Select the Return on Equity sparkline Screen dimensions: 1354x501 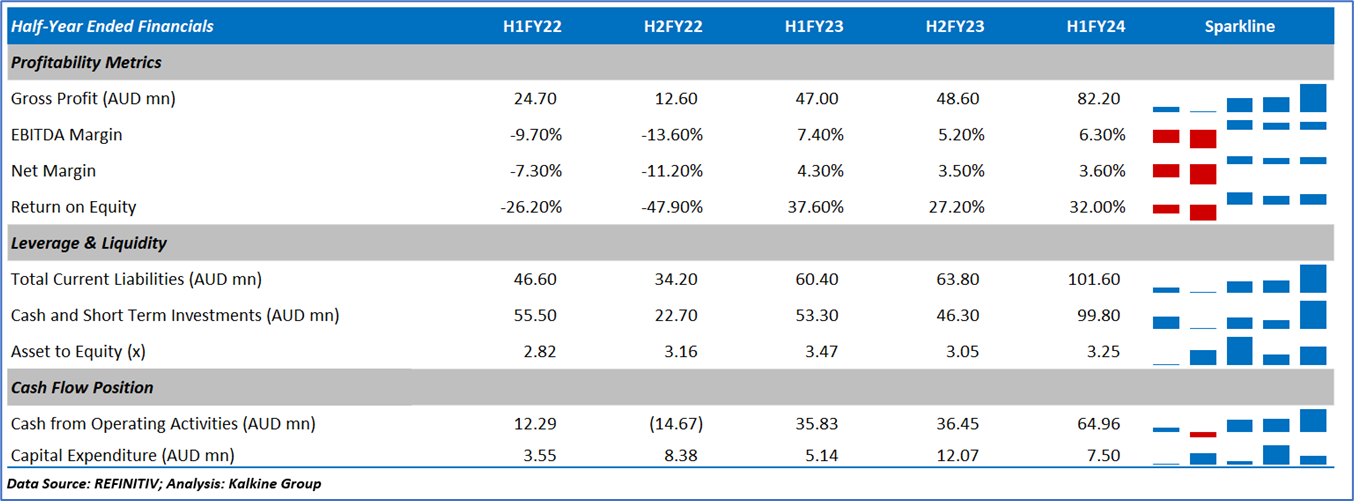1239,207
